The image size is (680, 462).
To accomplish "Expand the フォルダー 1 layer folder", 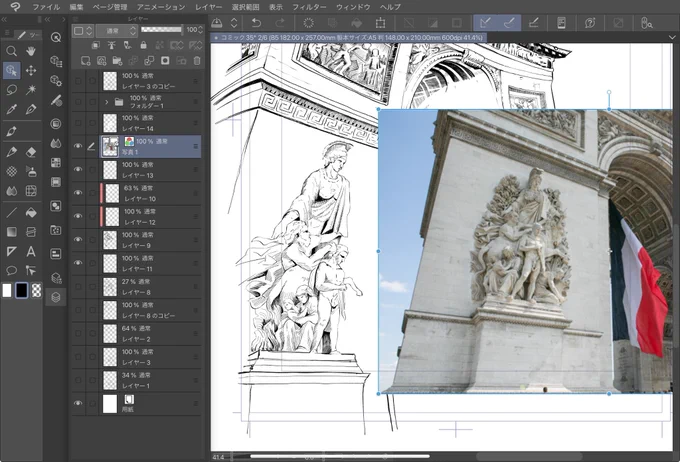I will coord(107,102).
